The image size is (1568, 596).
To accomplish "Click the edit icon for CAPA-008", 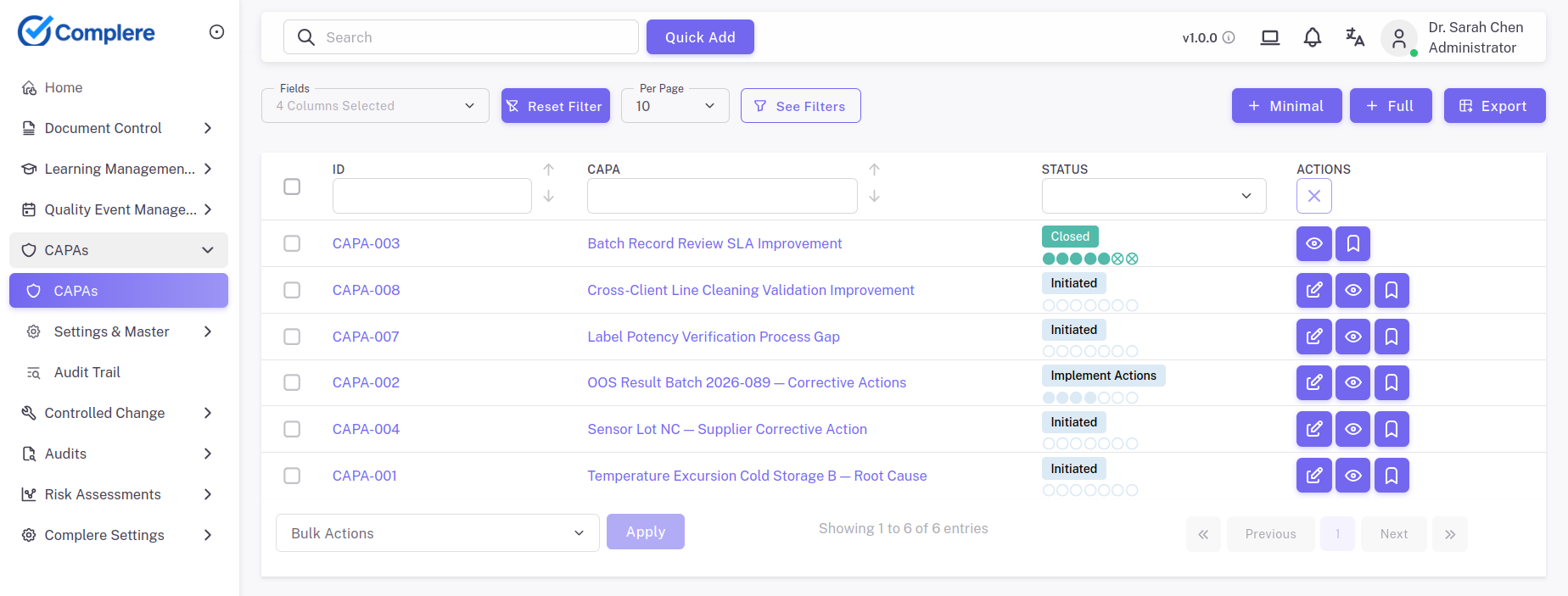I will click(x=1313, y=290).
